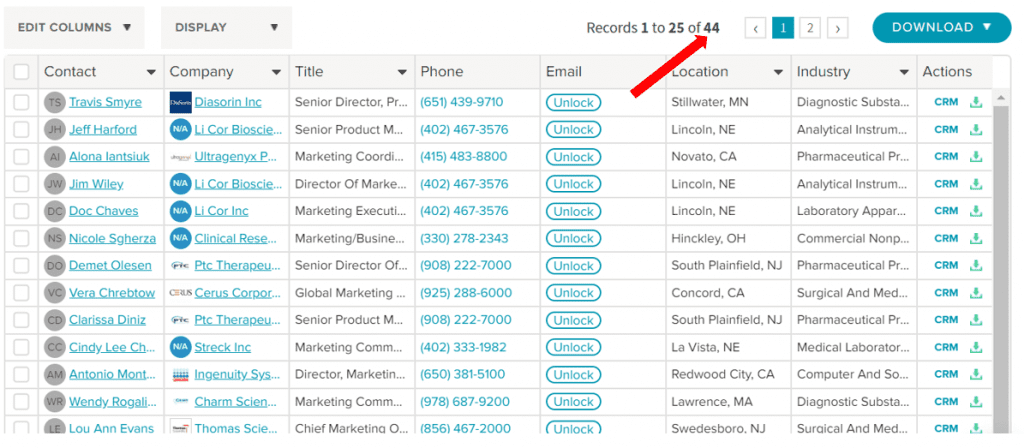Screen dimensions: 1024x448
Task: Check the box for Jim Wiley
Action: tap(22, 184)
